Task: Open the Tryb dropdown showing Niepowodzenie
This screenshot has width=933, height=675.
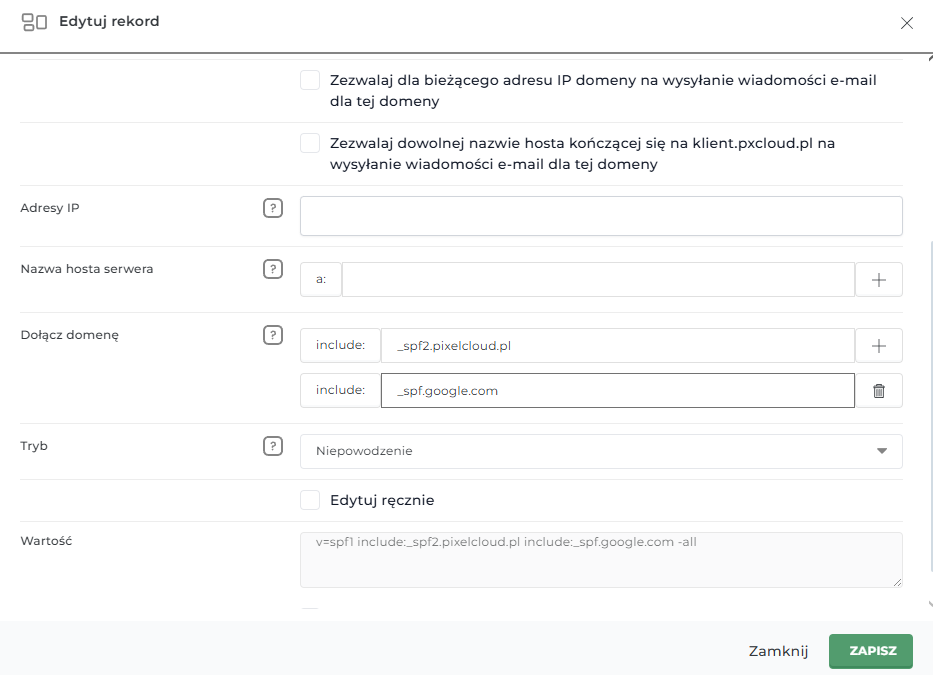Action: pyautogui.click(x=590, y=451)
